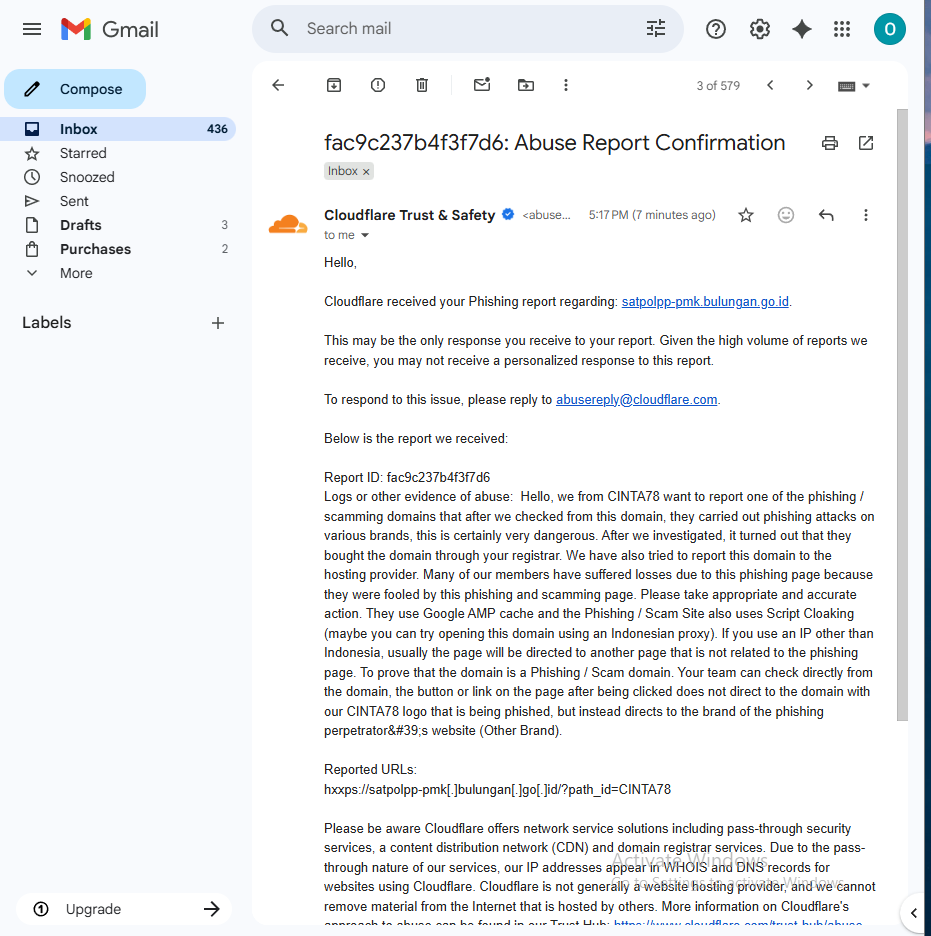This screenshot has width=931, height=936.
Task: Click the abusereply@cloudflare.com link
Action: (x=636, y=399)
